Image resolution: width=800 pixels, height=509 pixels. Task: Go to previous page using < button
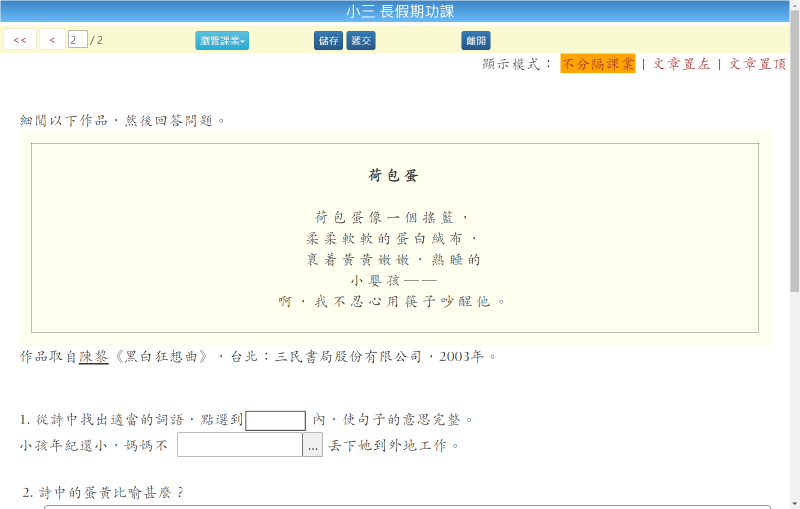coord(52,40)
